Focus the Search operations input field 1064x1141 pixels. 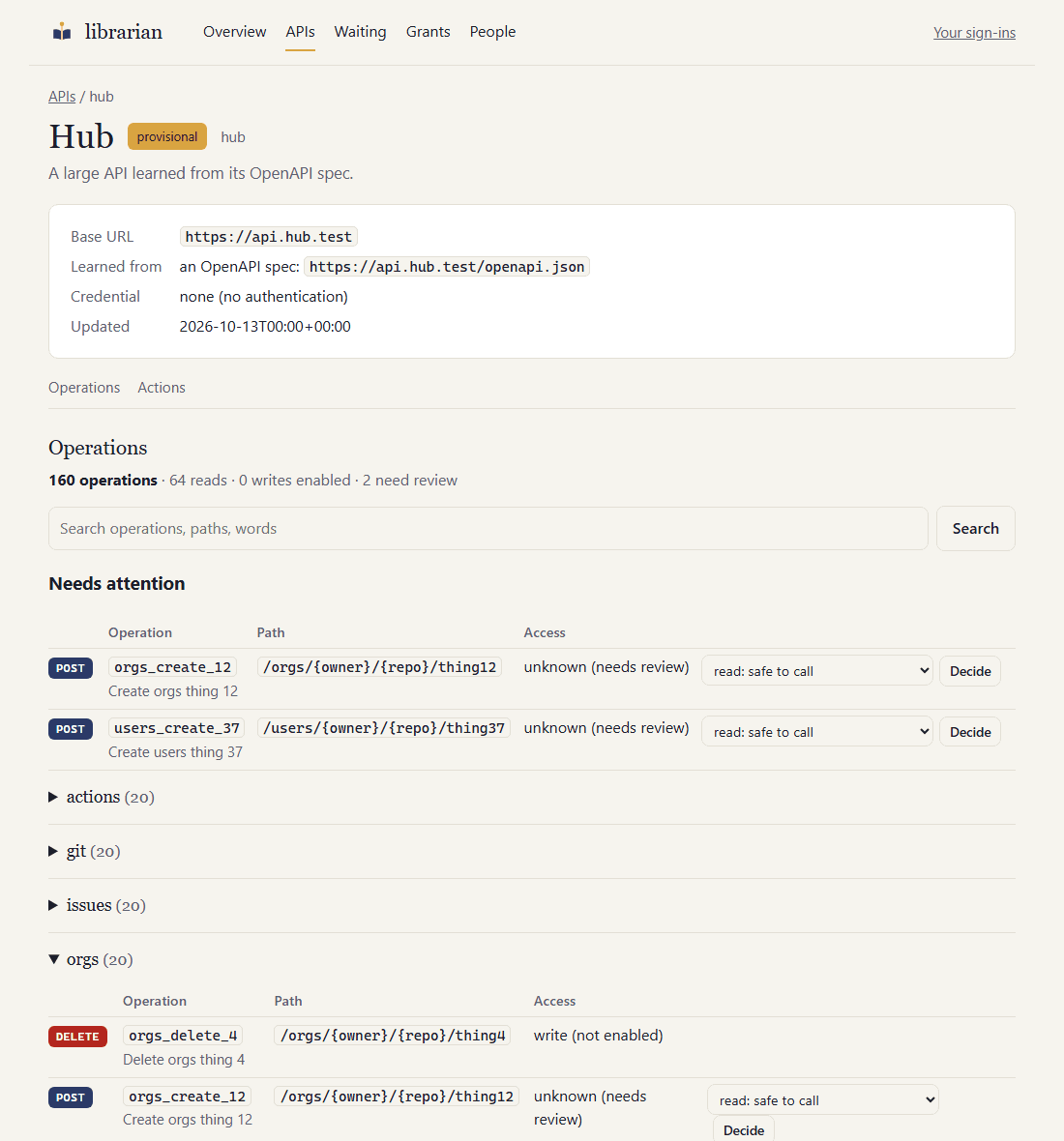pyautogui.click(x=488, y=528)
